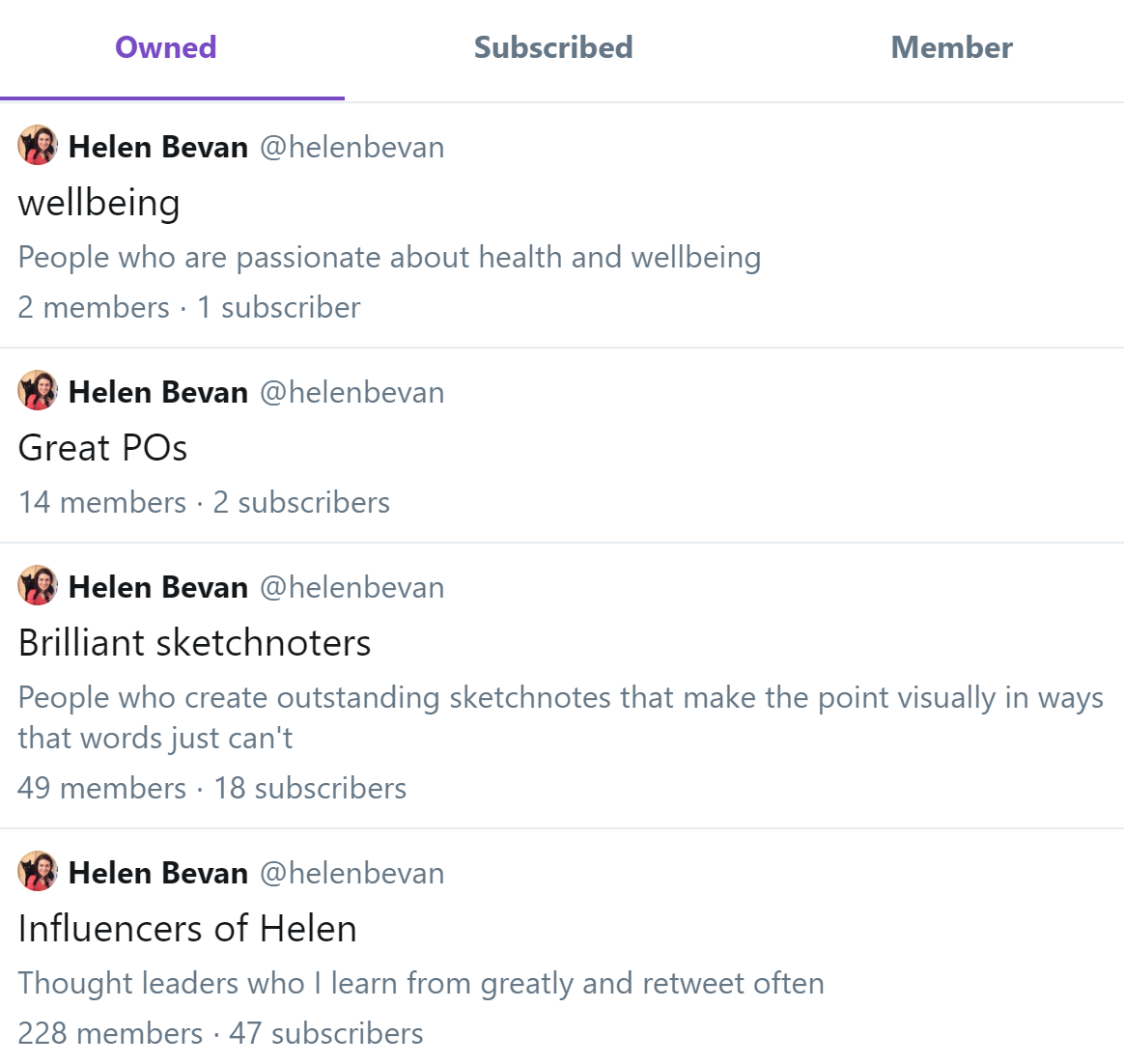This screenshot has height=1064, width=1124.
Task: View 47 subscribers of Influencers of Helen
Action: pos(326,1033)
